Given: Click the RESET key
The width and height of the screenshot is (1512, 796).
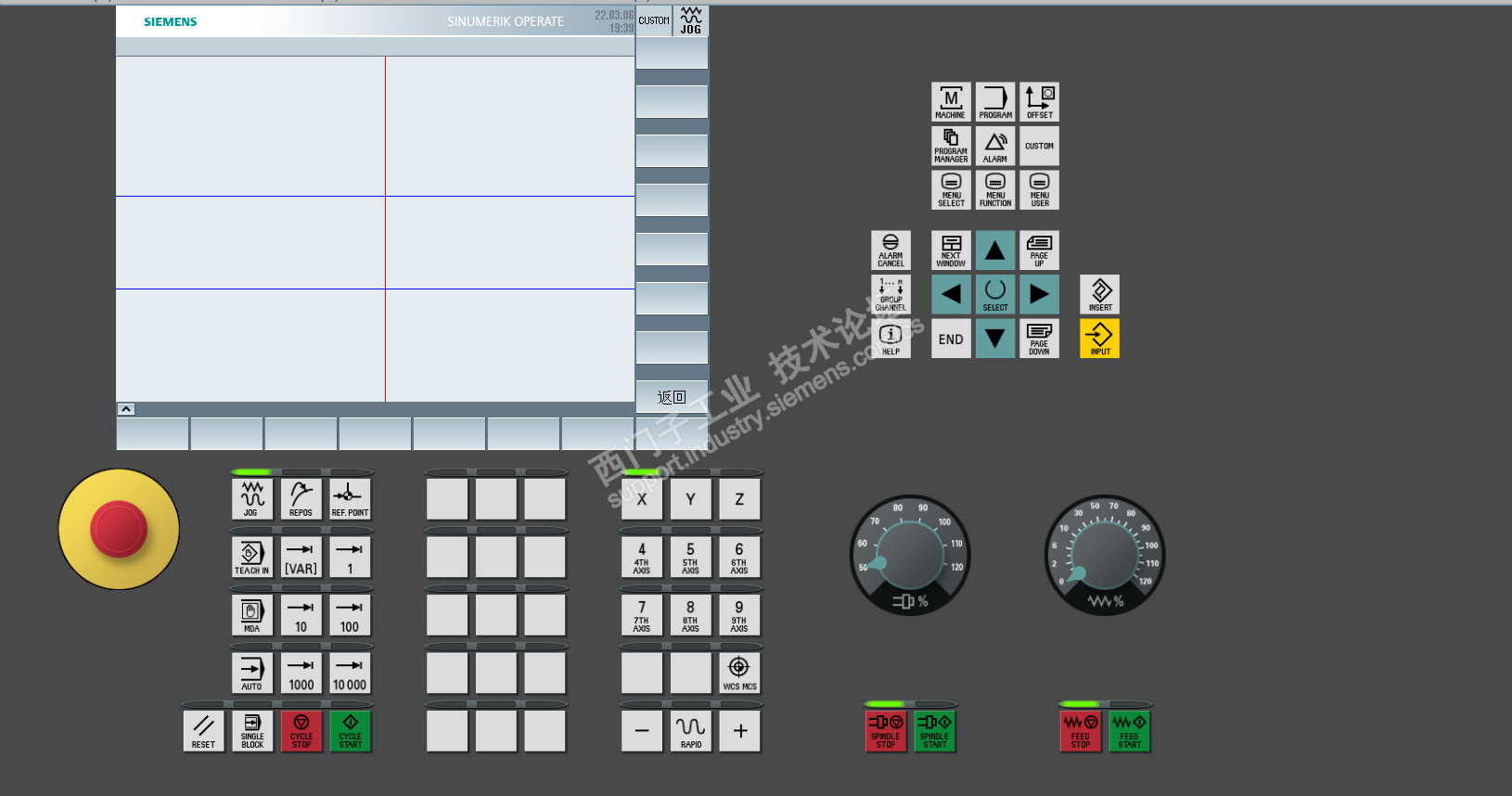Looking at the screenshot, I should [203, 731].
